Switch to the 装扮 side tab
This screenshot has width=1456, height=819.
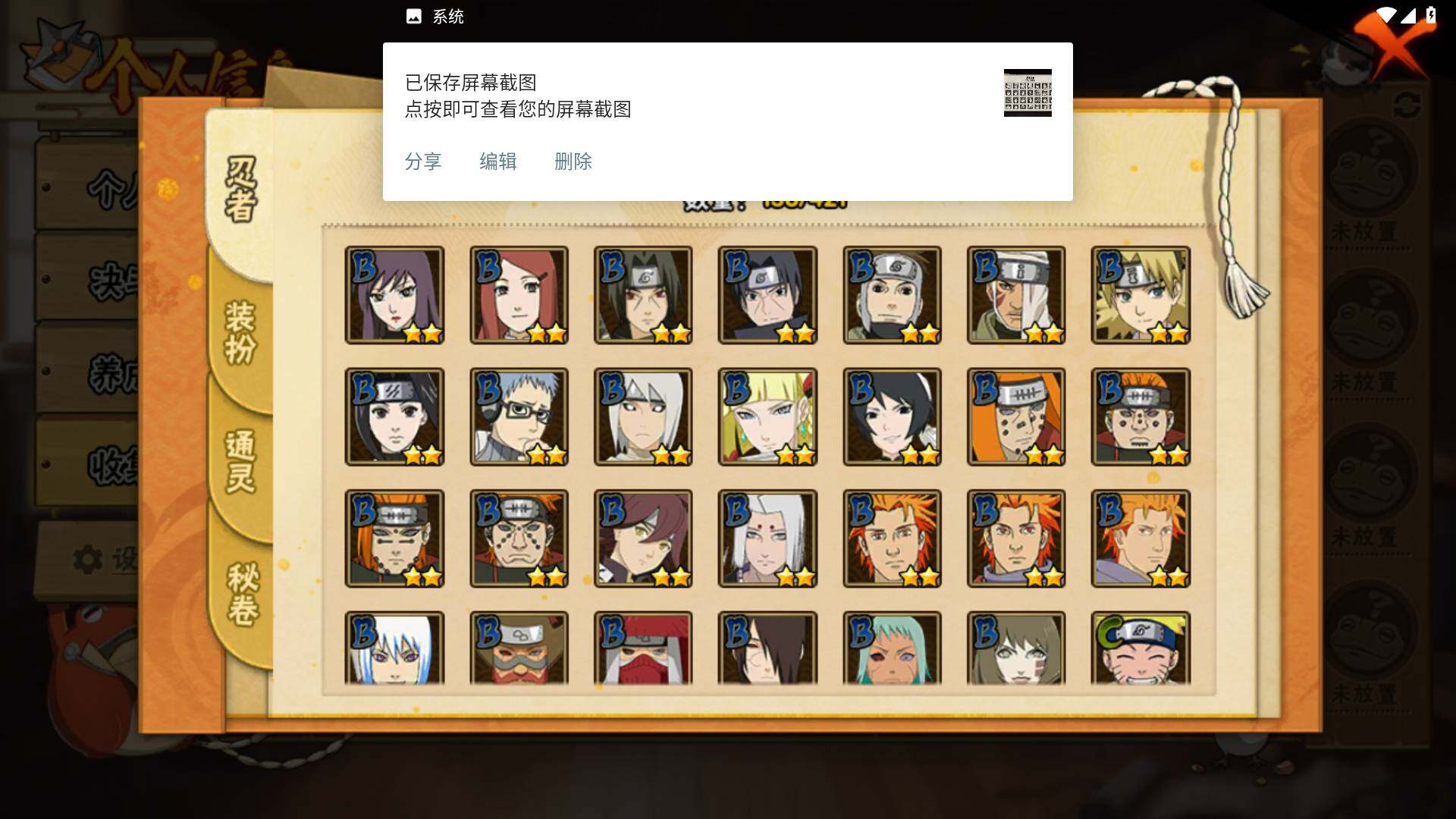240,332
